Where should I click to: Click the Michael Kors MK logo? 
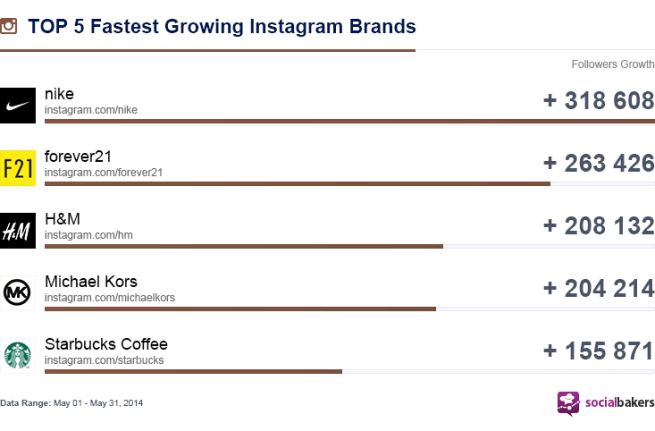point(18,292)
